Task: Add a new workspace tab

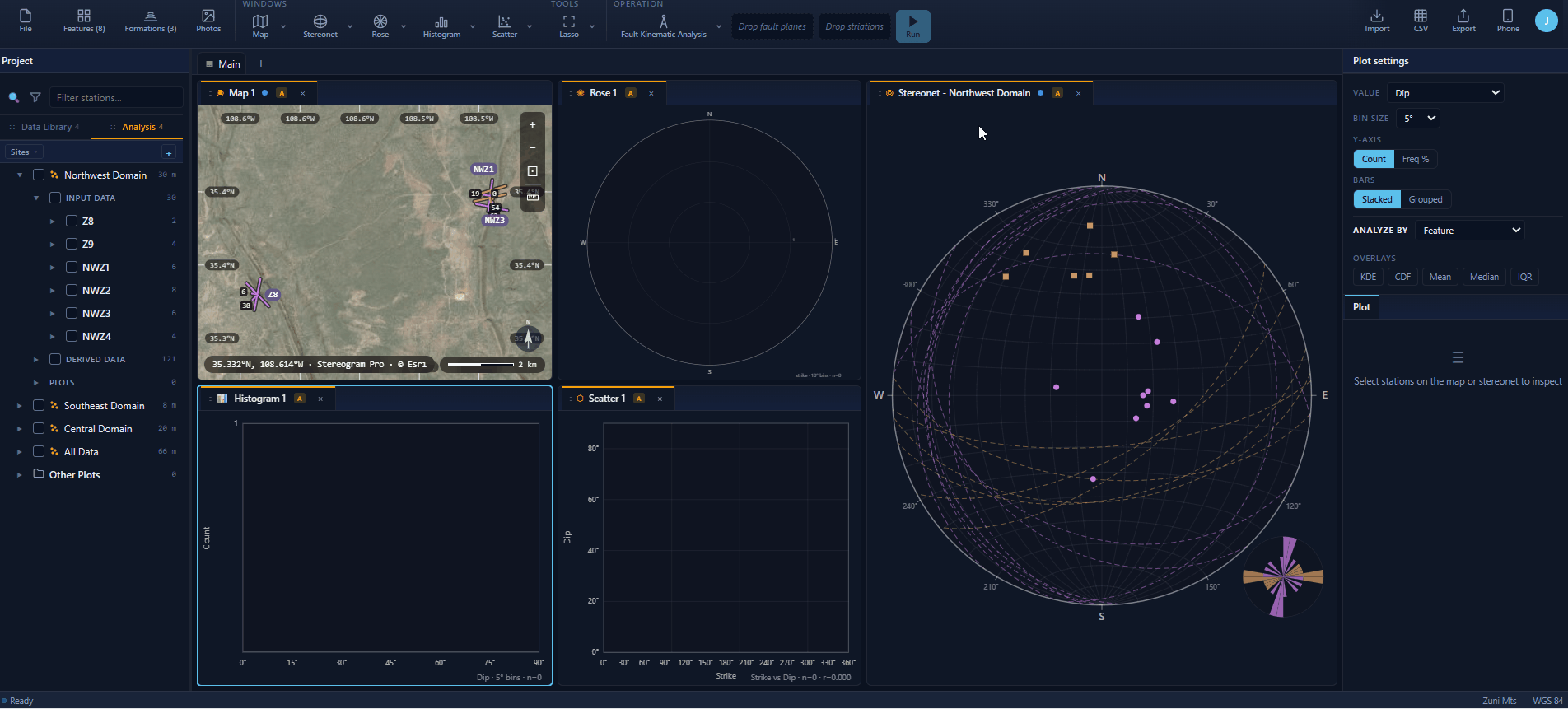Action: [261, 63]
